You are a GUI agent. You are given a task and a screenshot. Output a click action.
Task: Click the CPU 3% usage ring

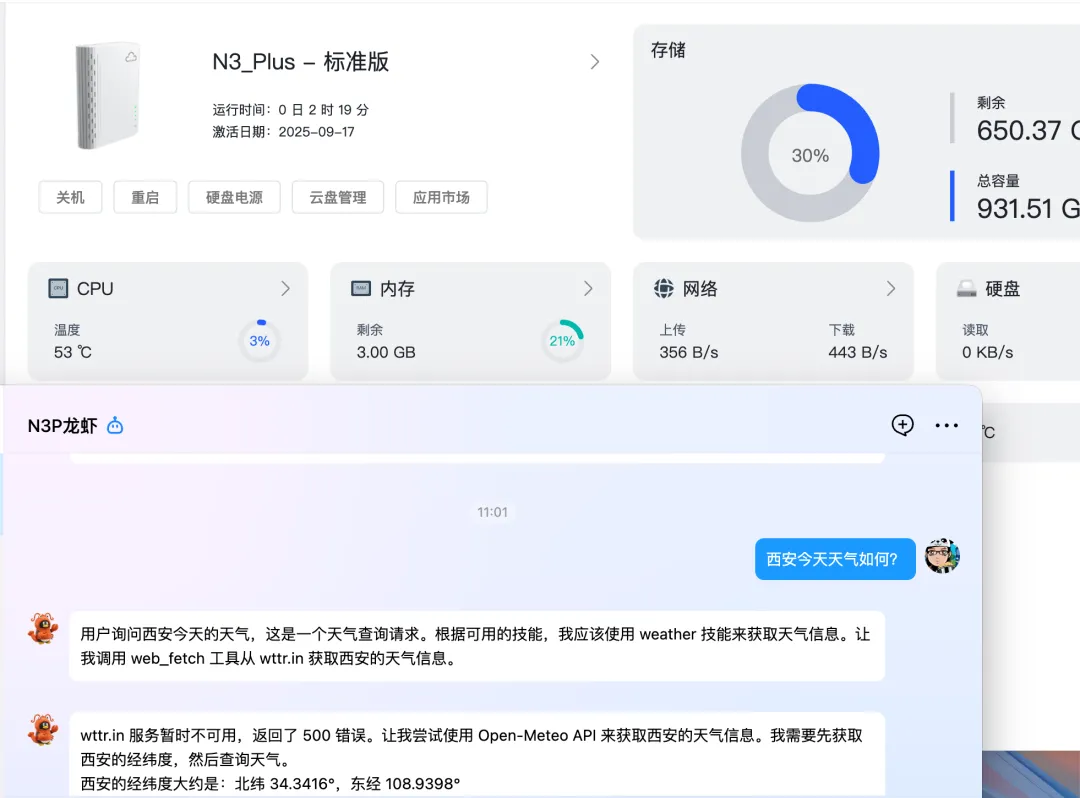pos(260,341)
